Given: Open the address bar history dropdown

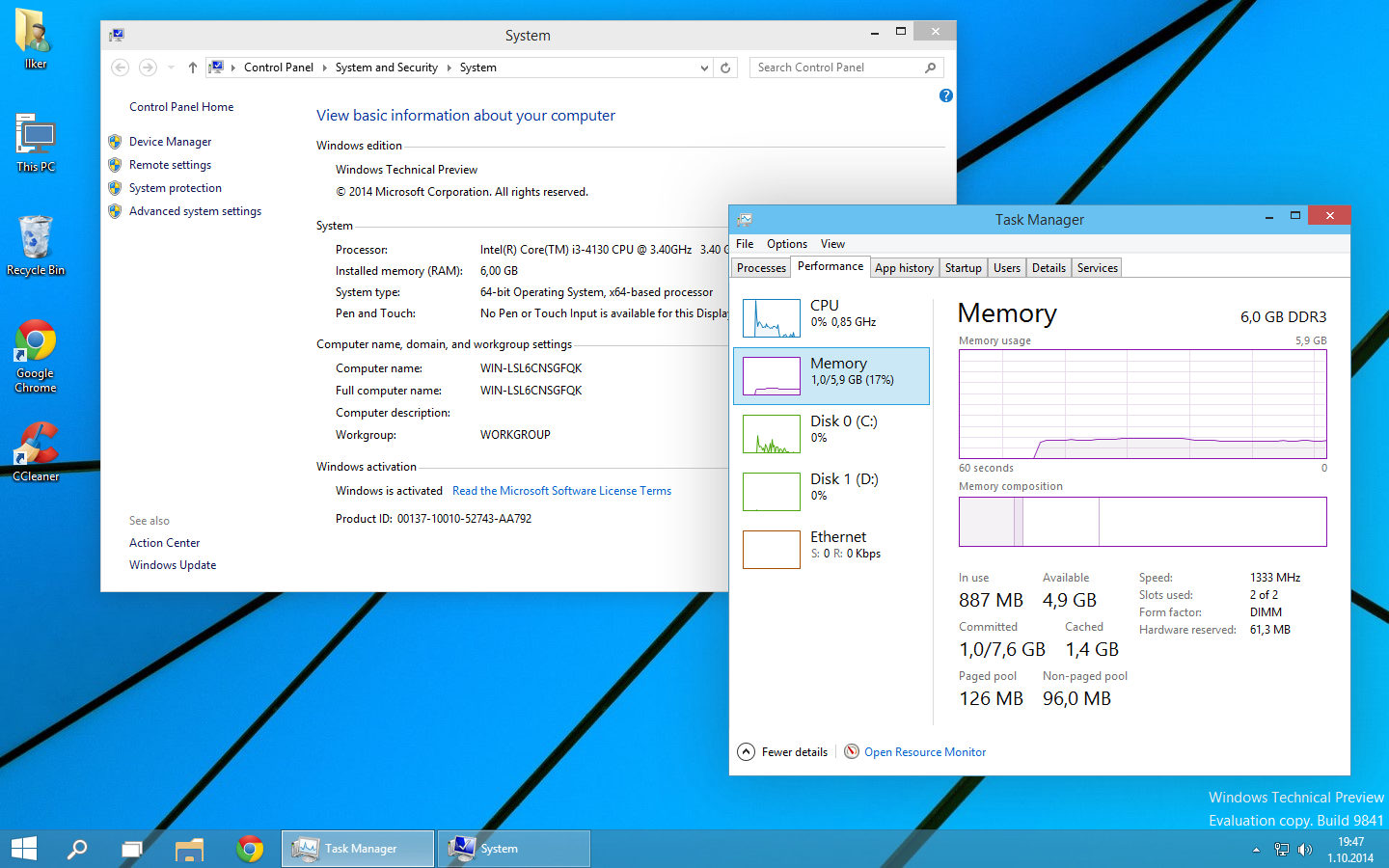Looking at the screenshot, I should (704, 68).
